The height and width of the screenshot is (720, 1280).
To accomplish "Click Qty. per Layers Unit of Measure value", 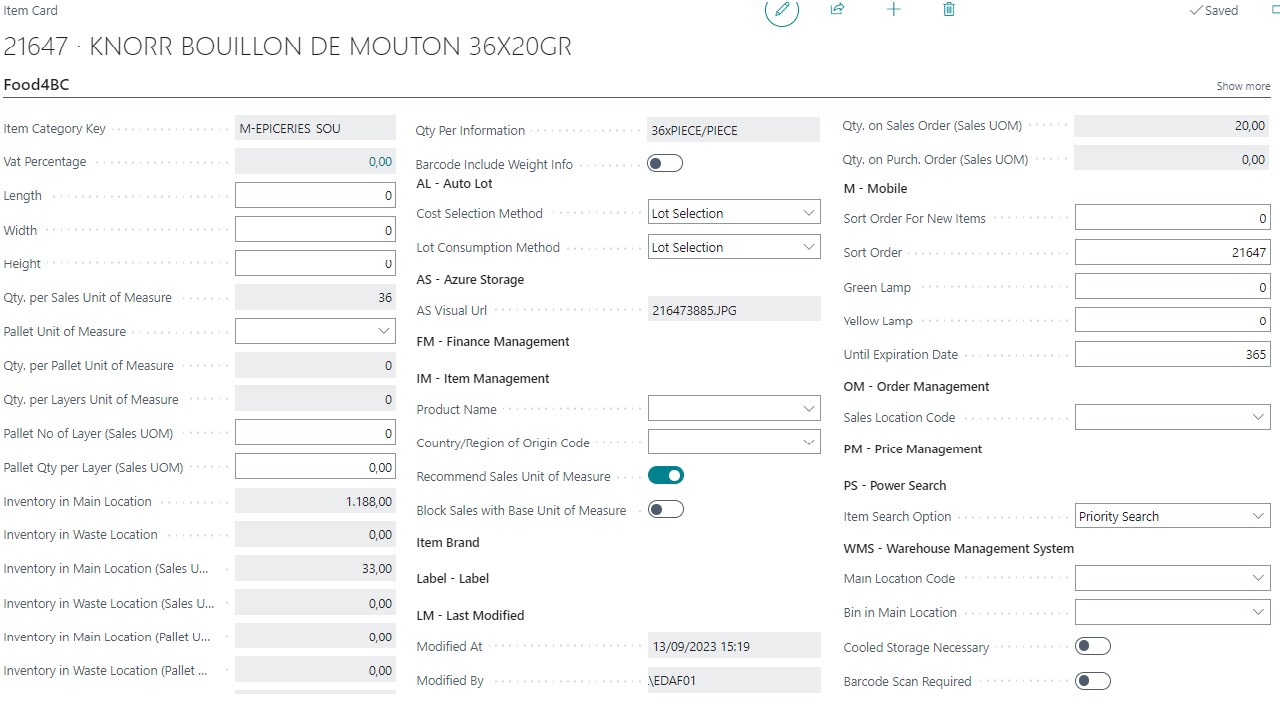I will click(315, 399).
